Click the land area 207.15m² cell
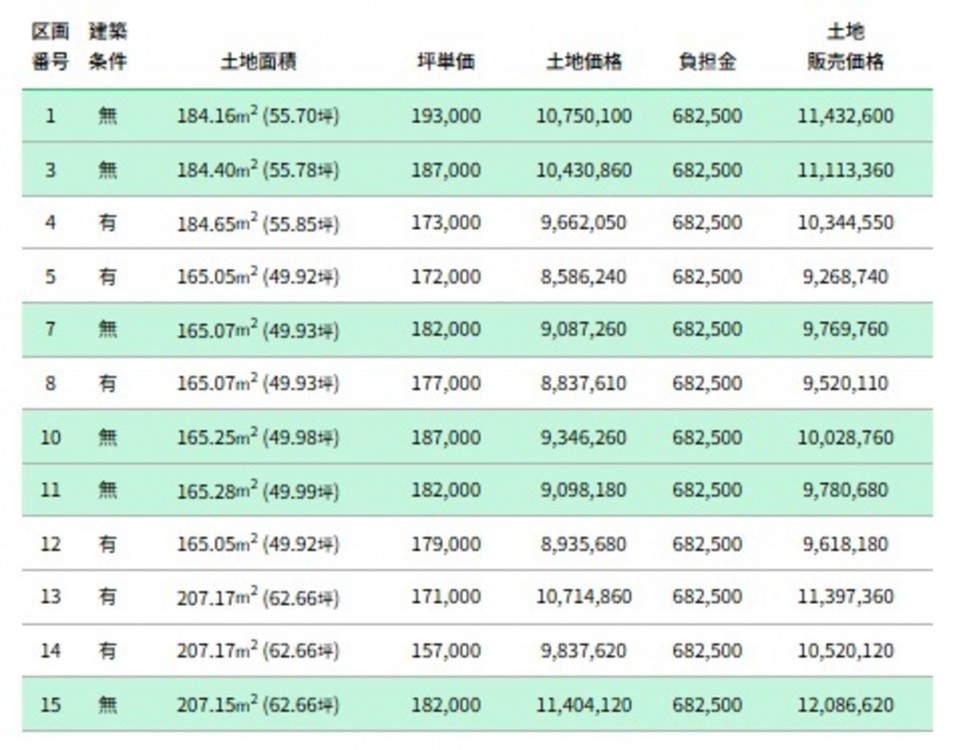Screen dimensions: 953x750 coord(258,705)
